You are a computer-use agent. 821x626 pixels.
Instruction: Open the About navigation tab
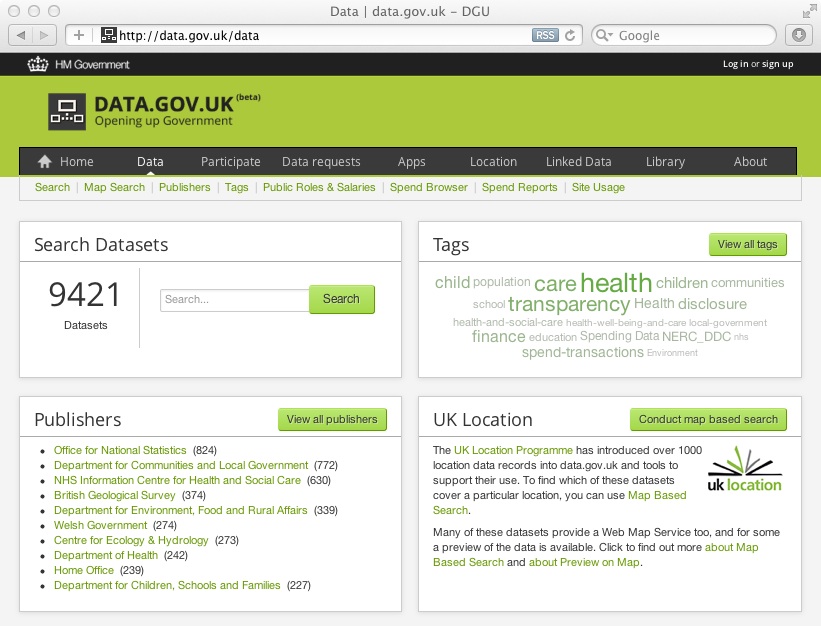pos(750,162)
